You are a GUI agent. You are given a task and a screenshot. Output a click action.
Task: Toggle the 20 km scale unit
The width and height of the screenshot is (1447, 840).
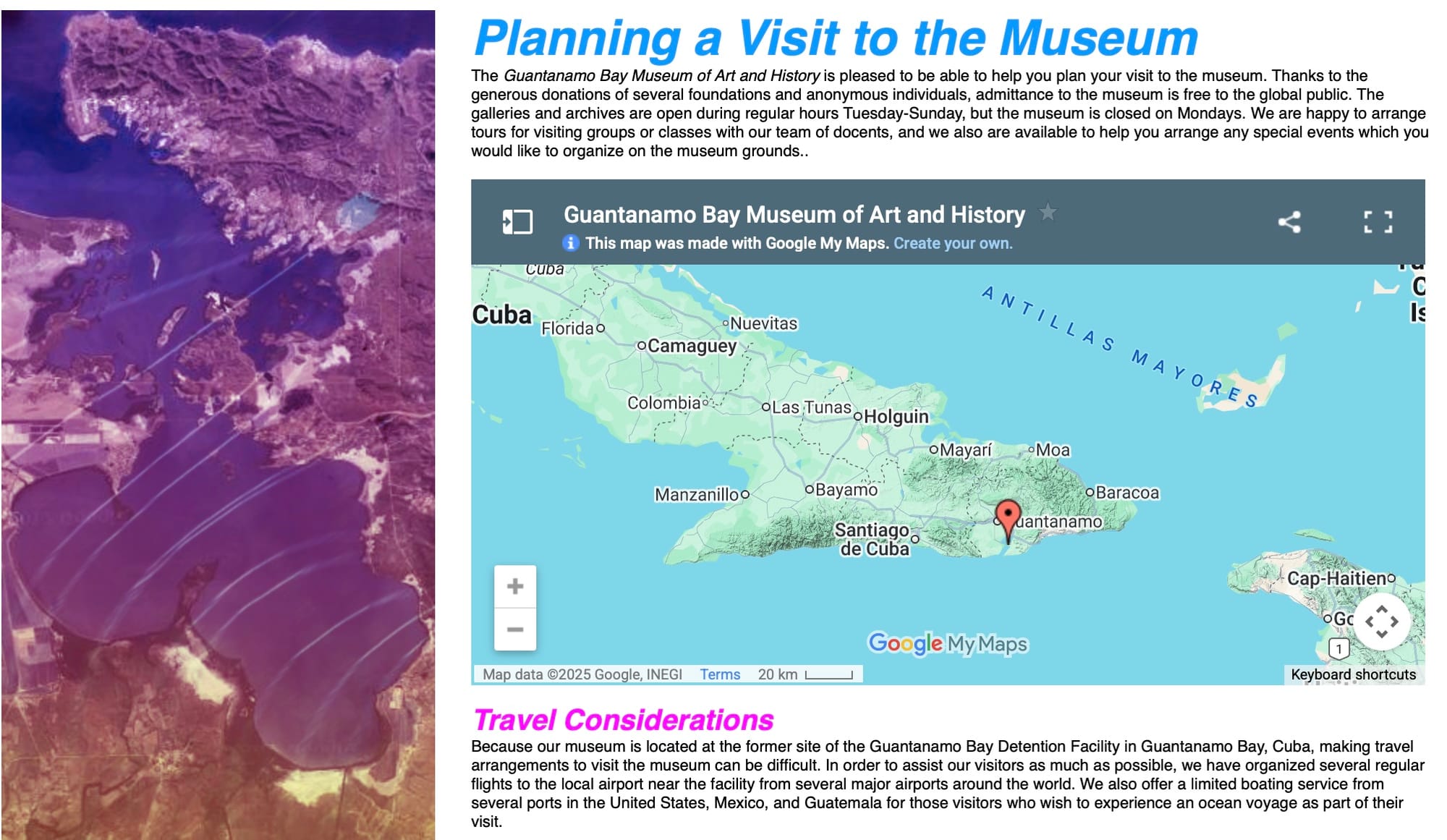click(x=805, y=674)
